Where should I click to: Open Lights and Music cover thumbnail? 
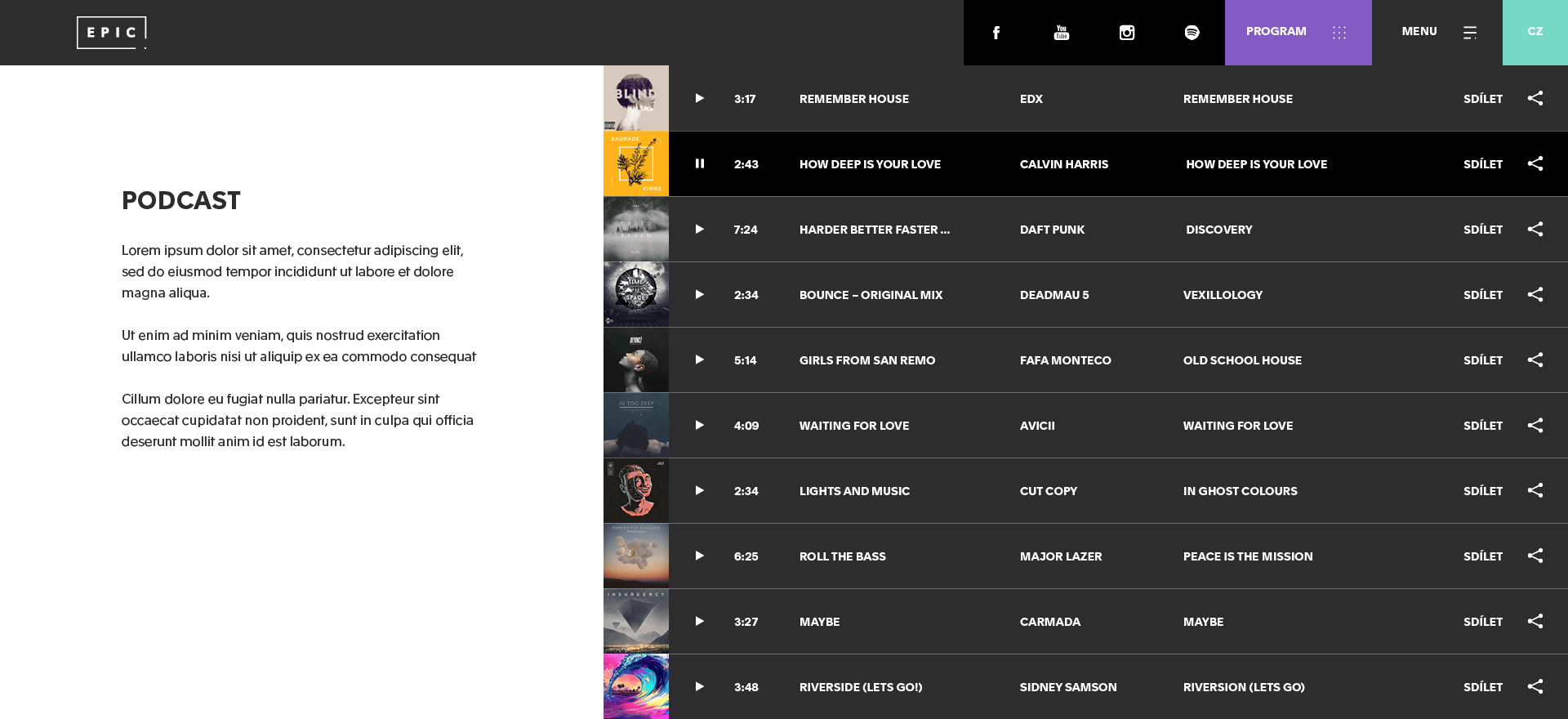pos(636,490)
